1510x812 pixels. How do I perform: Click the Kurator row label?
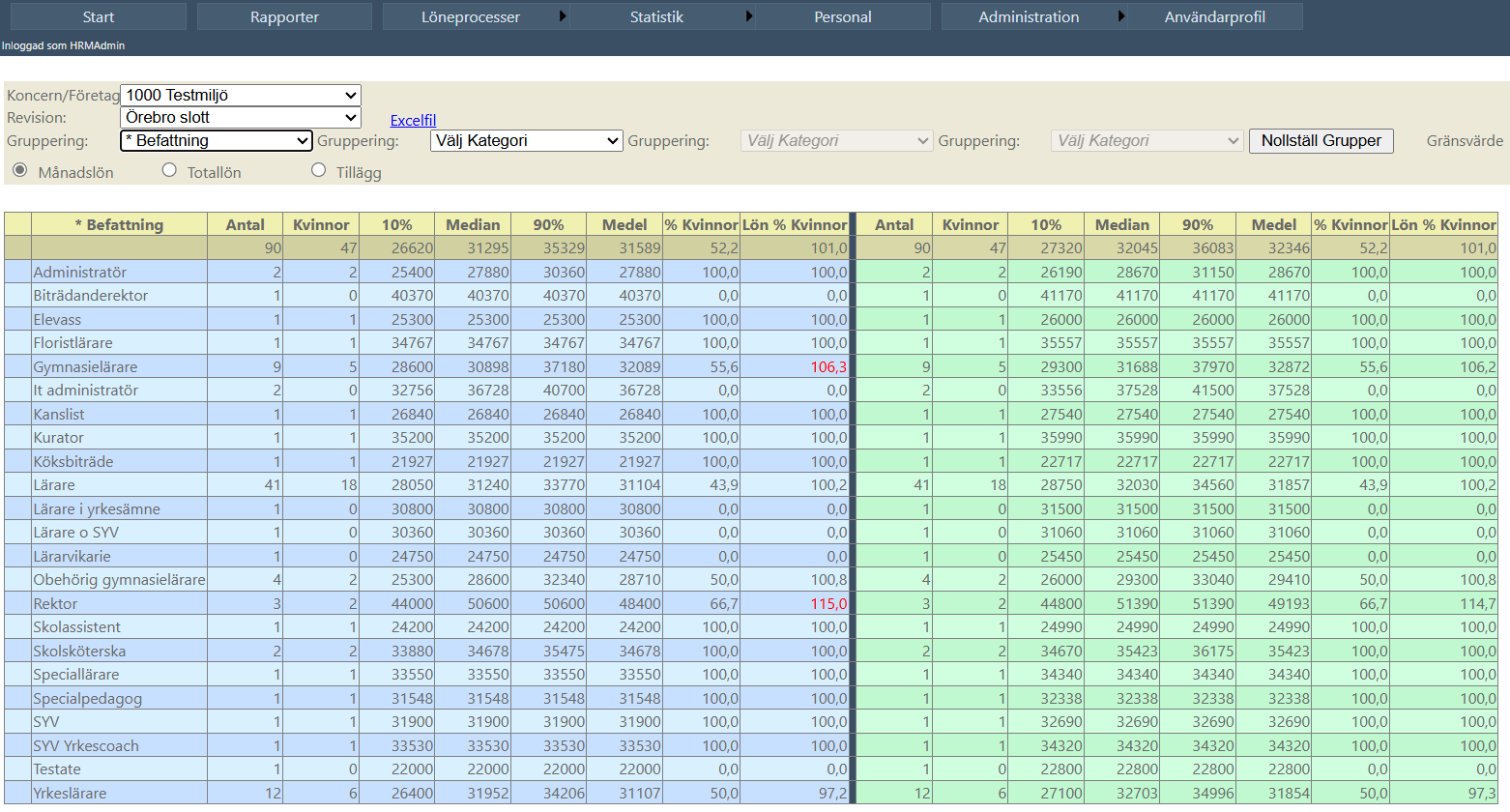pyautogui.click(x=58, y=438)
